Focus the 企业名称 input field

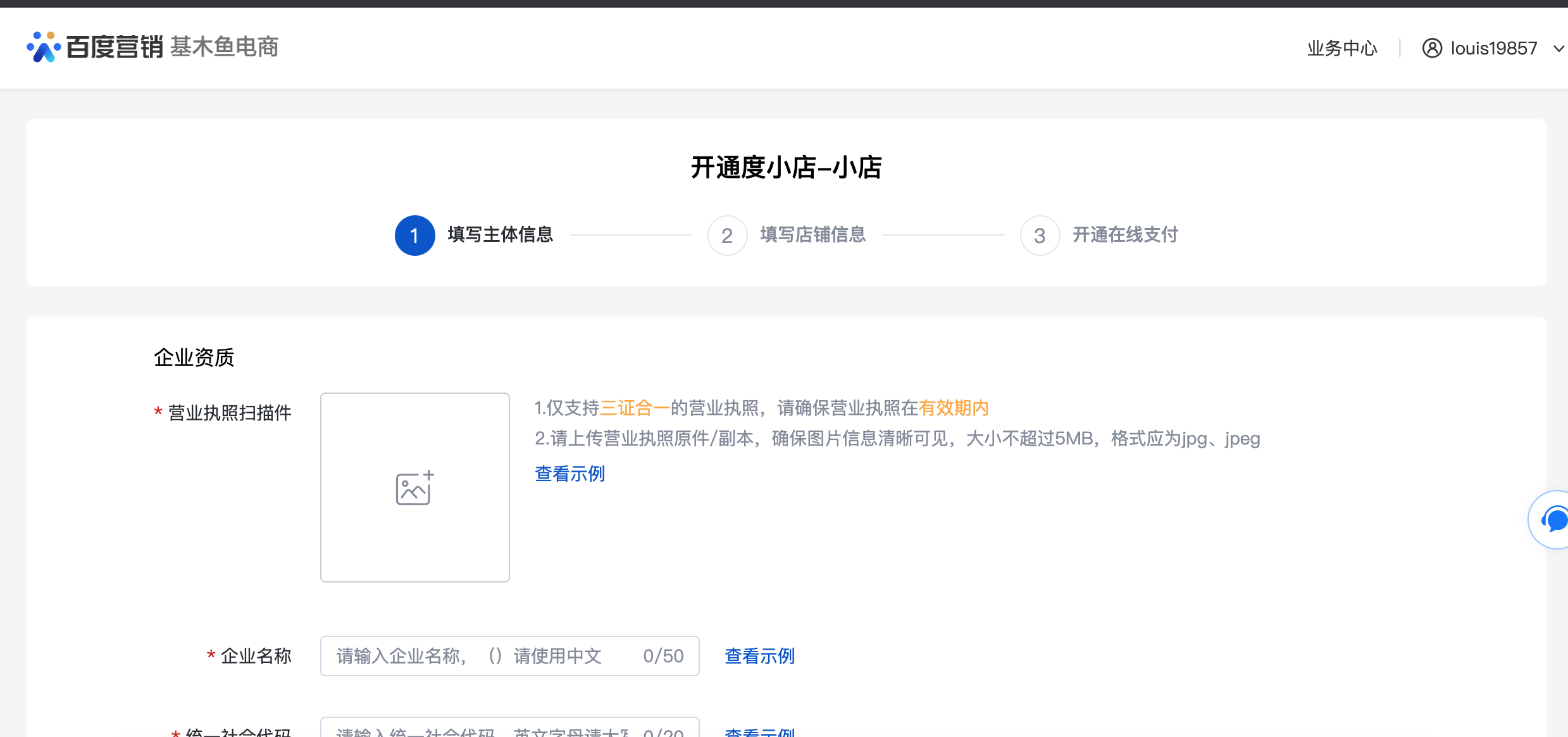(509, 656)
